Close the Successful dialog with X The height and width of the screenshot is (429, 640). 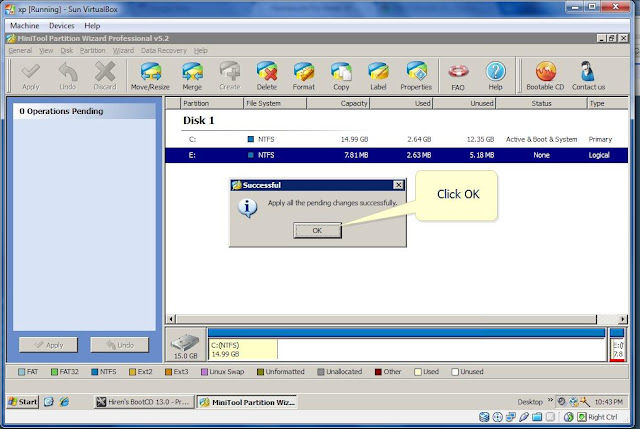pyautogui.click(x=398, y=185)
